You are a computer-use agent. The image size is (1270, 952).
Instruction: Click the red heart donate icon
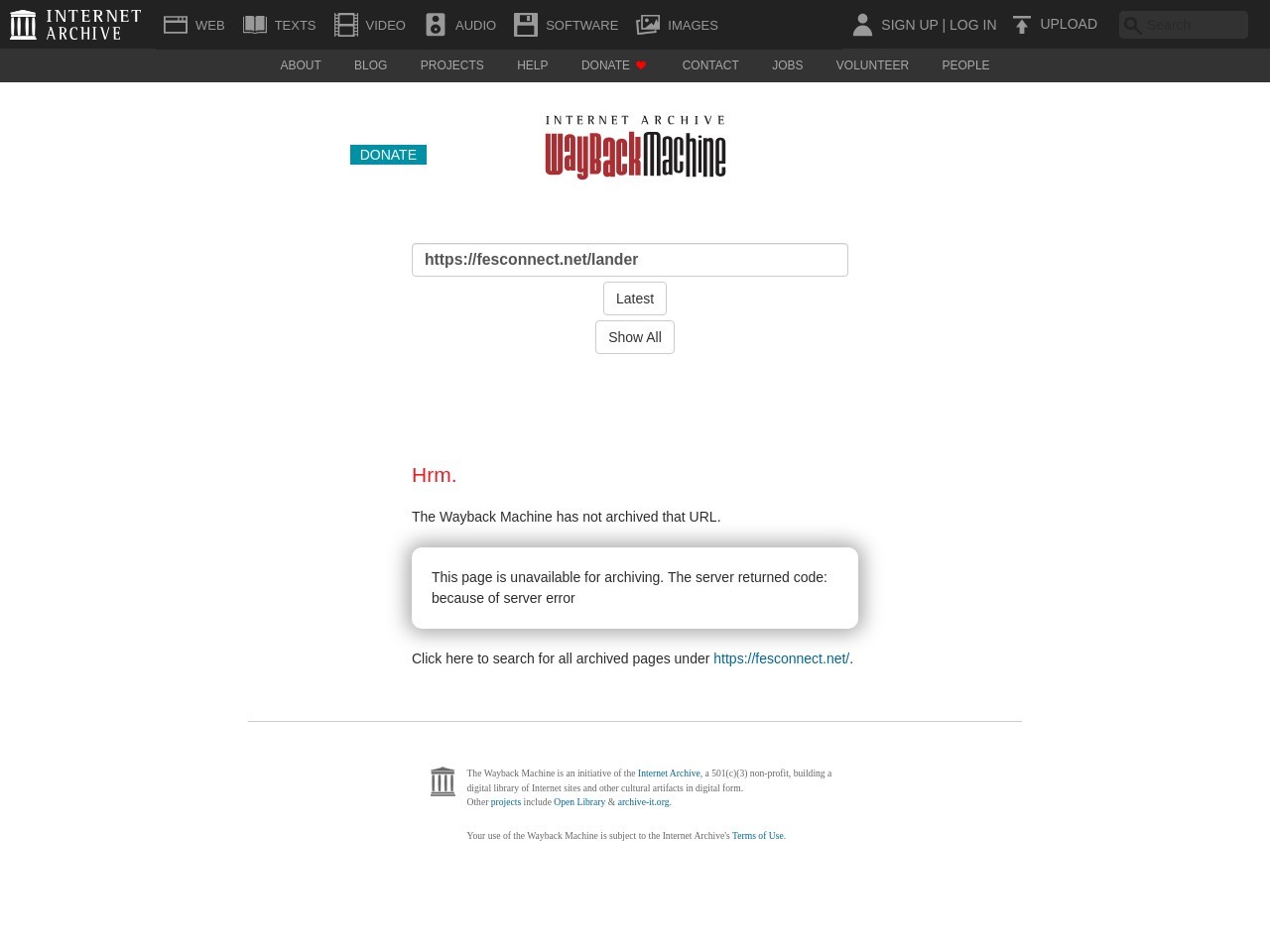tap(641, 65)
